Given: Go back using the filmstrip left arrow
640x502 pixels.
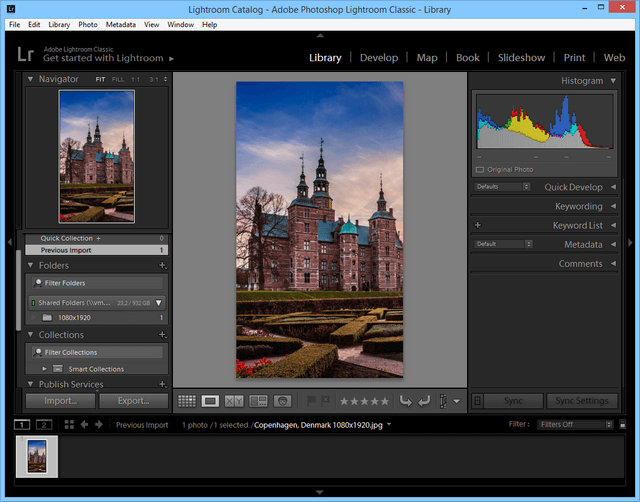Looking at the screenshot, I should [84, 425].
